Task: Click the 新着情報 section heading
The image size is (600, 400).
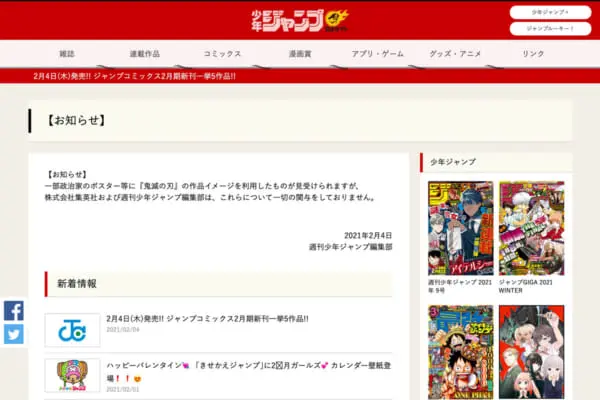Action: (77, 284)
